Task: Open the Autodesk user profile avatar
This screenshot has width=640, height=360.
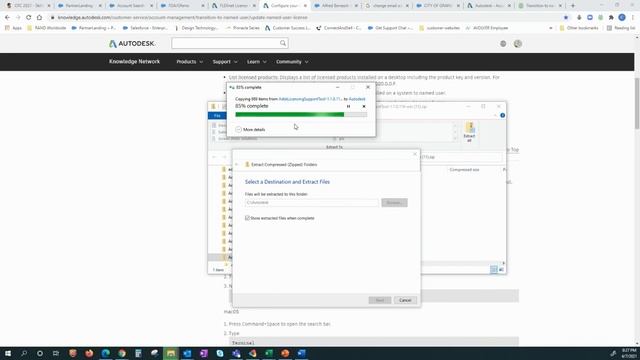Action: [518, 44]
